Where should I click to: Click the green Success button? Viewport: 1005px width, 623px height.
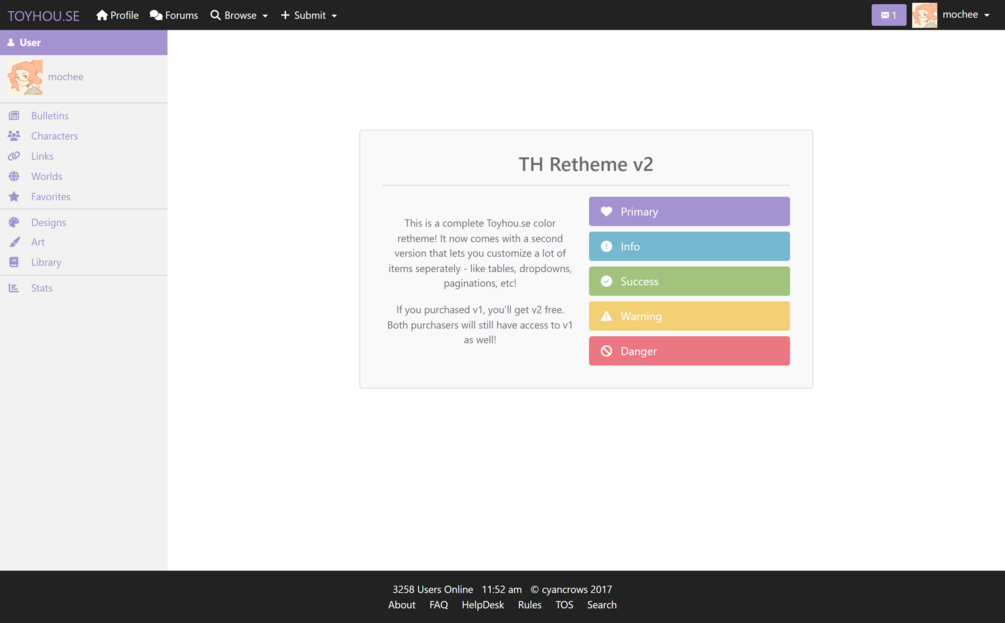(689, 281)
